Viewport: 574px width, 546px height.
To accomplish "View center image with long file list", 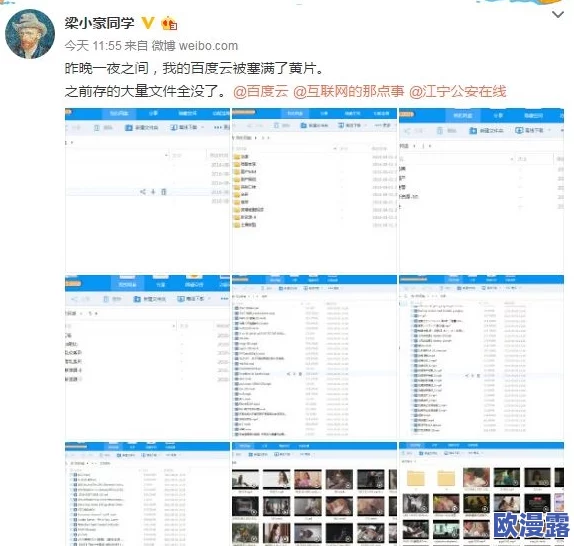I will coord(314,357).
